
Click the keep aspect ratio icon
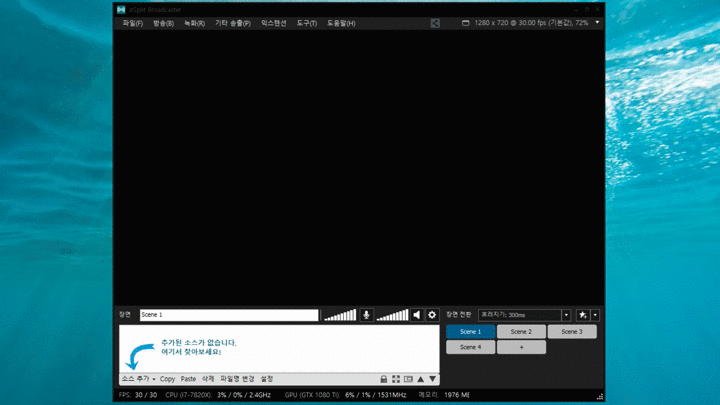[408, 379]
